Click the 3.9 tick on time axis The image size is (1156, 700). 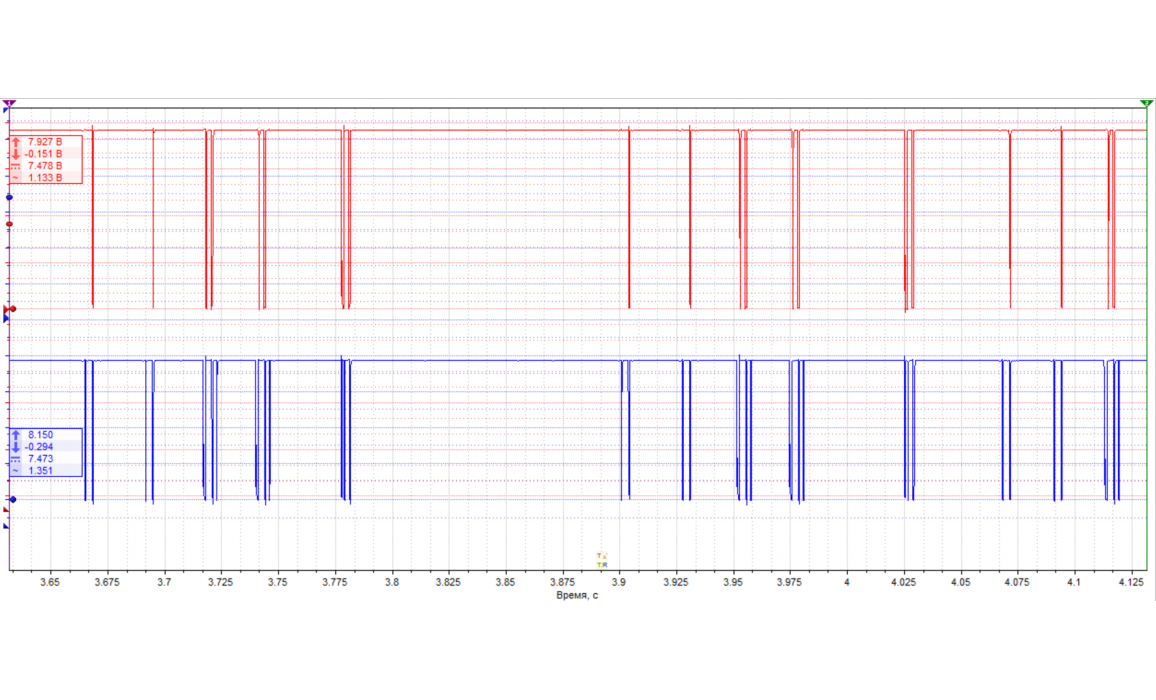[619, 581]
